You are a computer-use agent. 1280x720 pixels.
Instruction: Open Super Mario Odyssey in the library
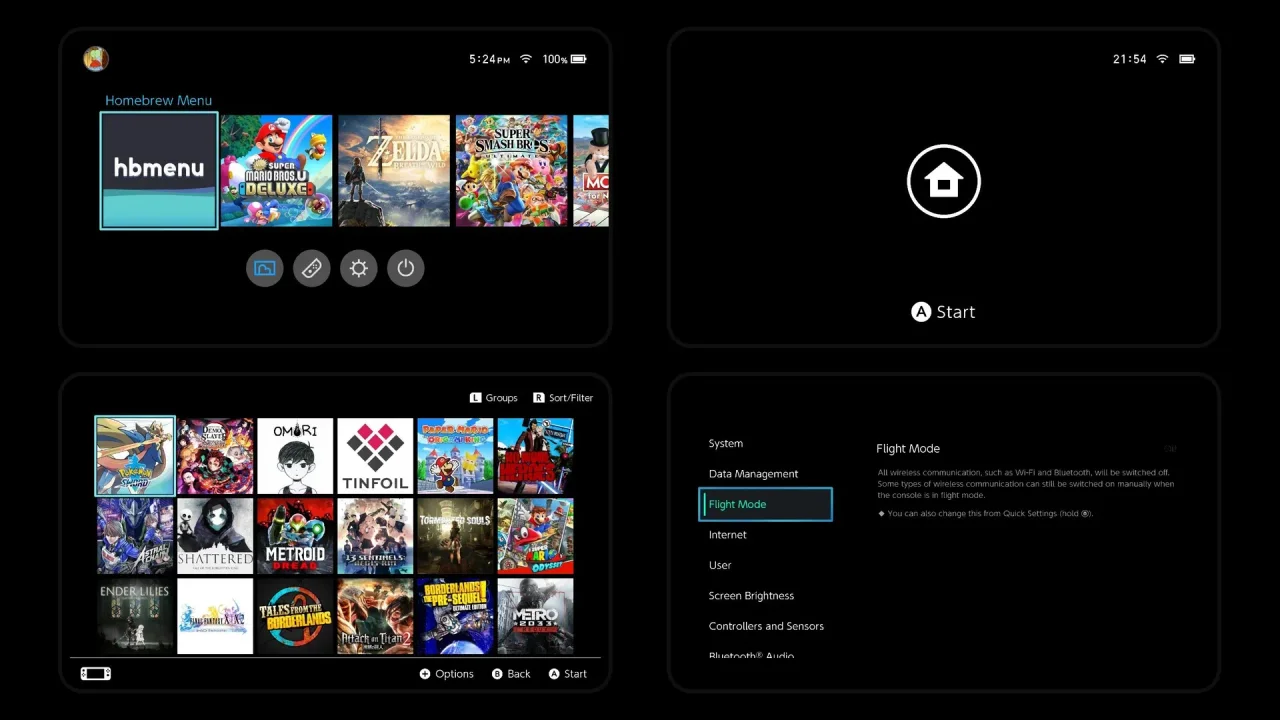tap(535, 536)
